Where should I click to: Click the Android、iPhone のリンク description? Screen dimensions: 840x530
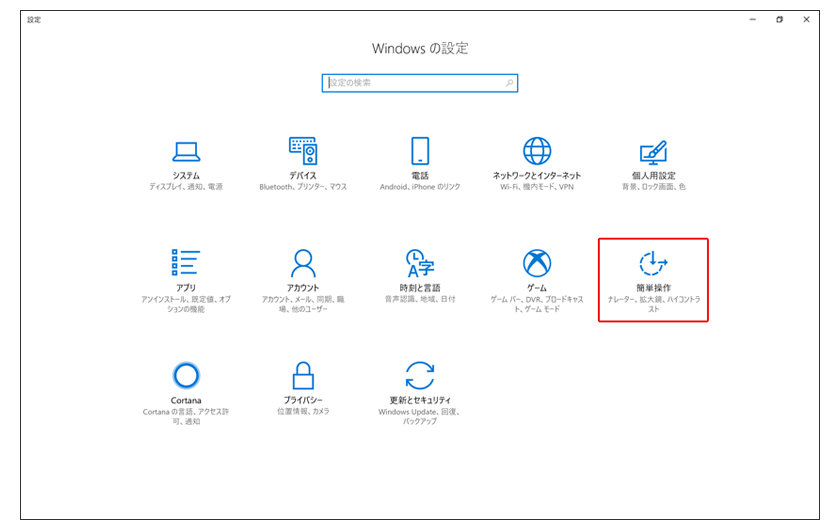point(420,187)
